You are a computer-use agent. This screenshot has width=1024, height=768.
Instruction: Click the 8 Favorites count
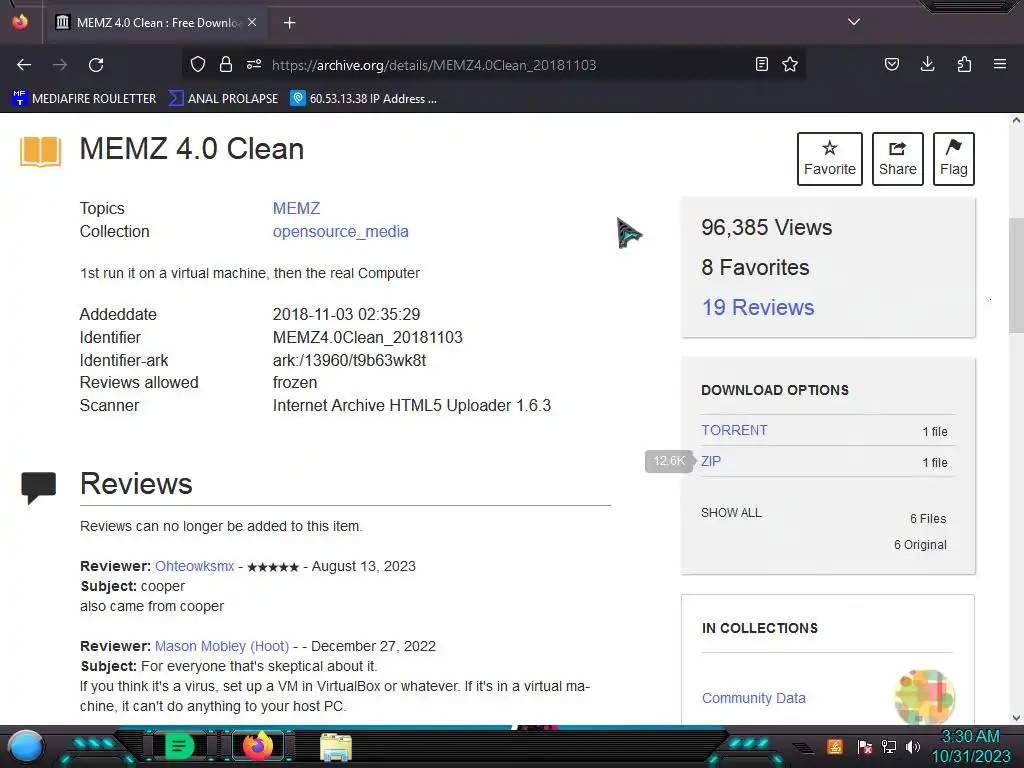[755, 267]
